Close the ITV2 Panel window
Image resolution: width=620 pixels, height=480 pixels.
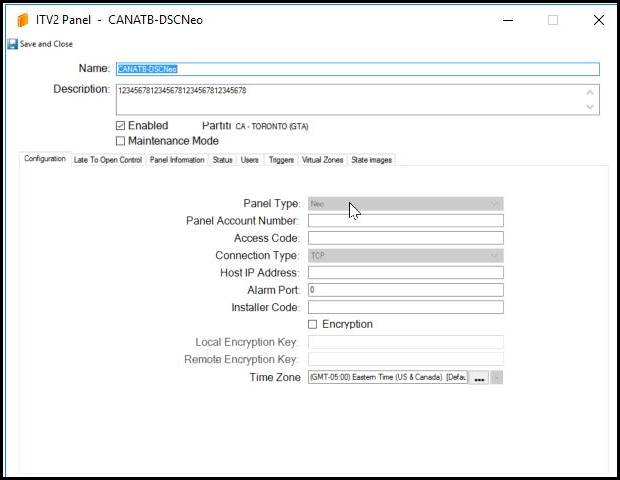click(x=598, y=20)
